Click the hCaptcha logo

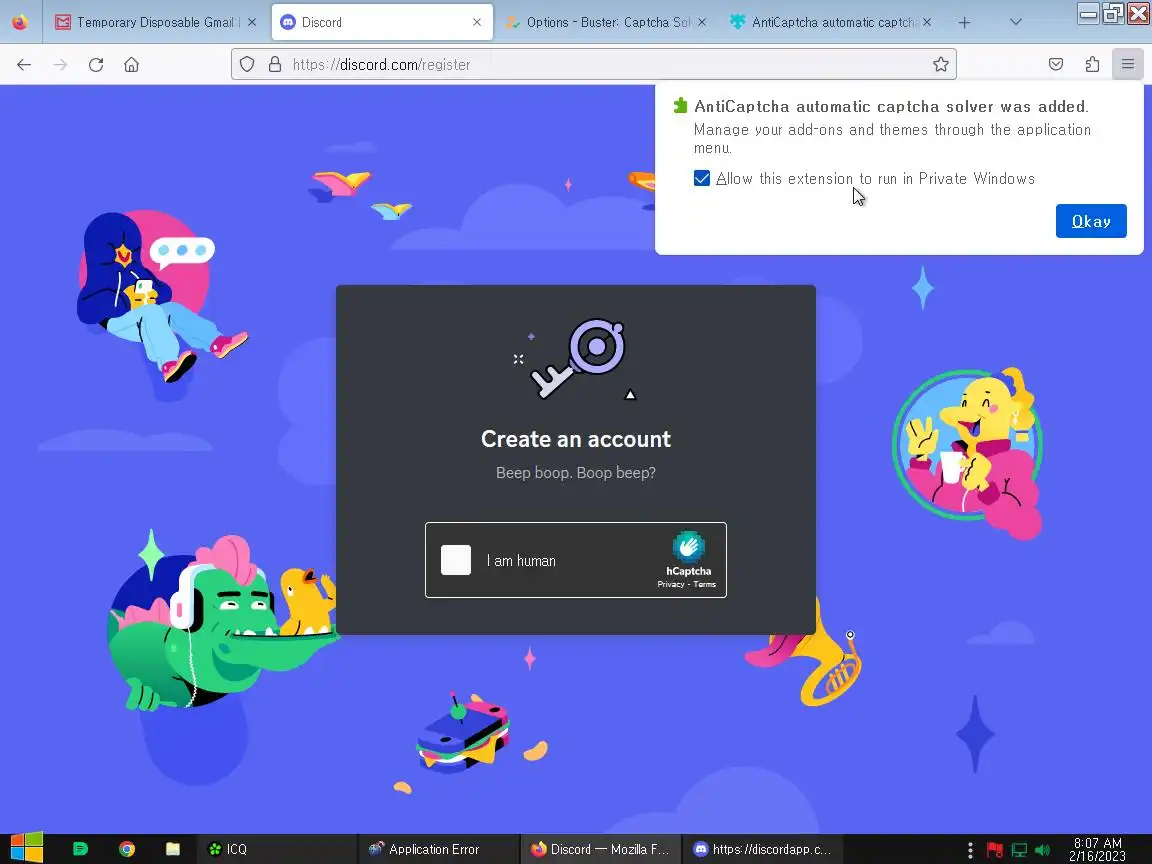click(688, 547)
